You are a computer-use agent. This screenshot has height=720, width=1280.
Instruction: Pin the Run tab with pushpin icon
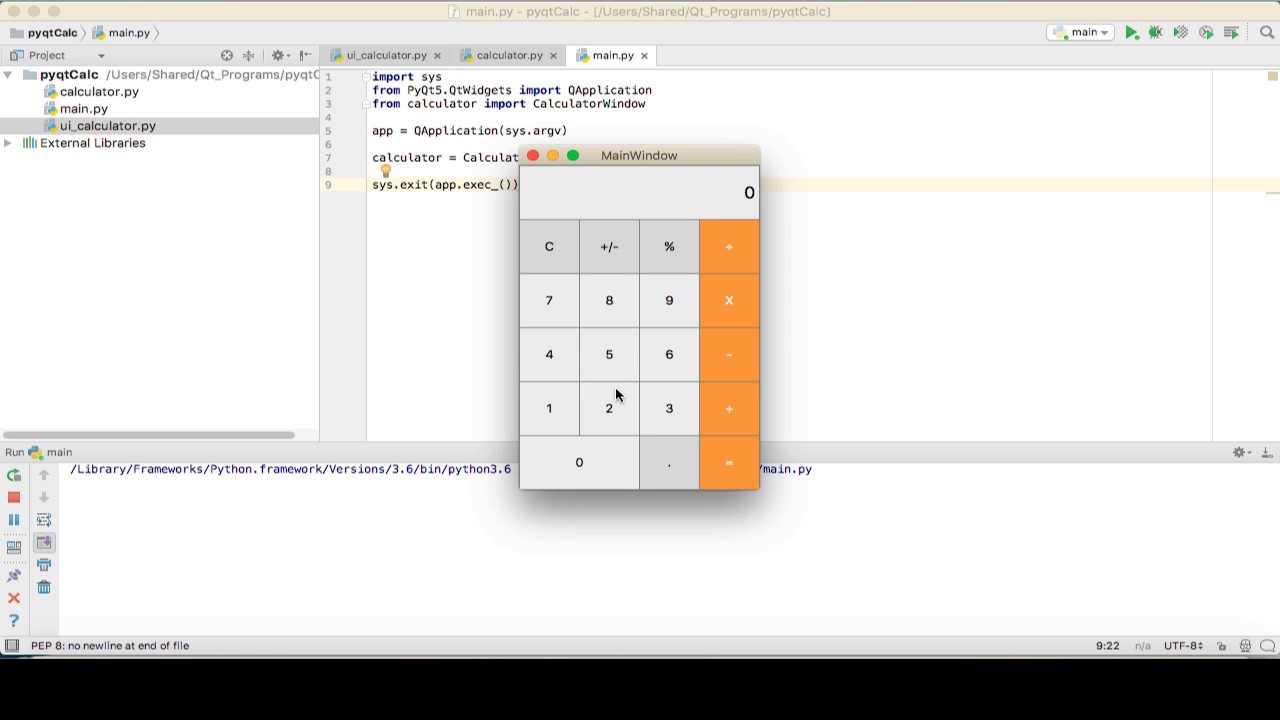[x=14, y=576]
